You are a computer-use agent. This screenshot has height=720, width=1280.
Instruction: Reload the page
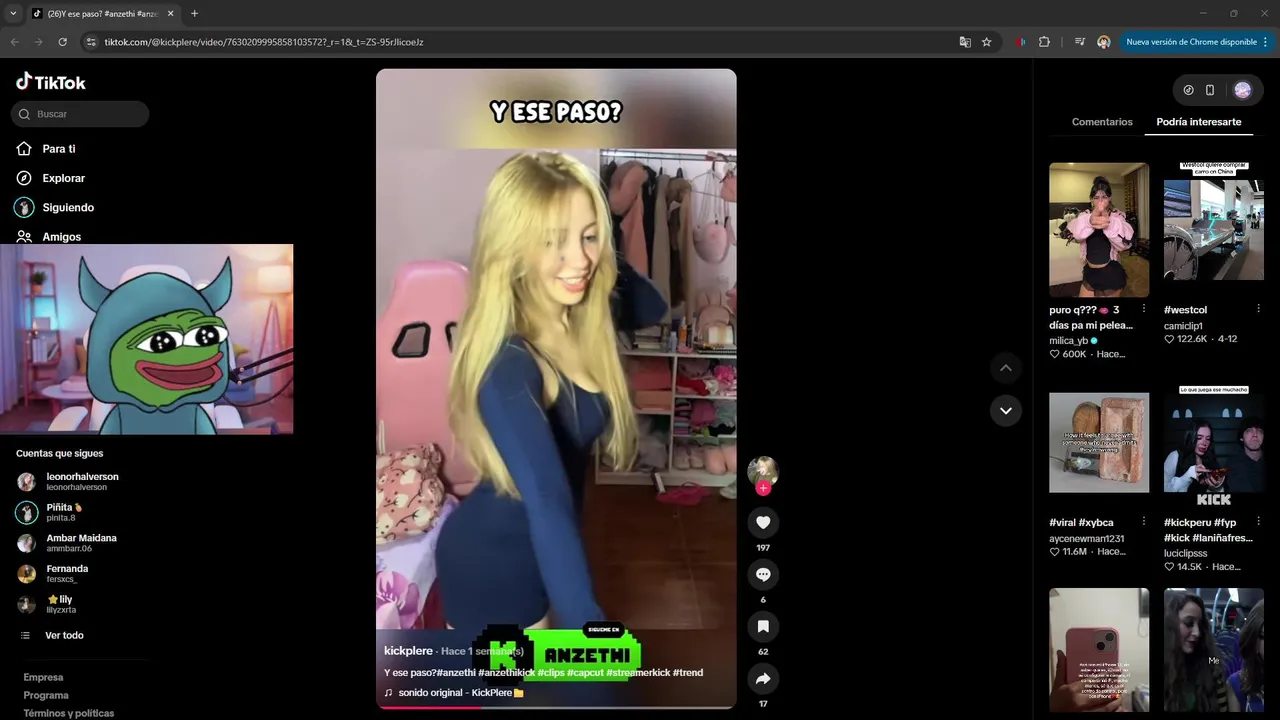coord(62,42)
